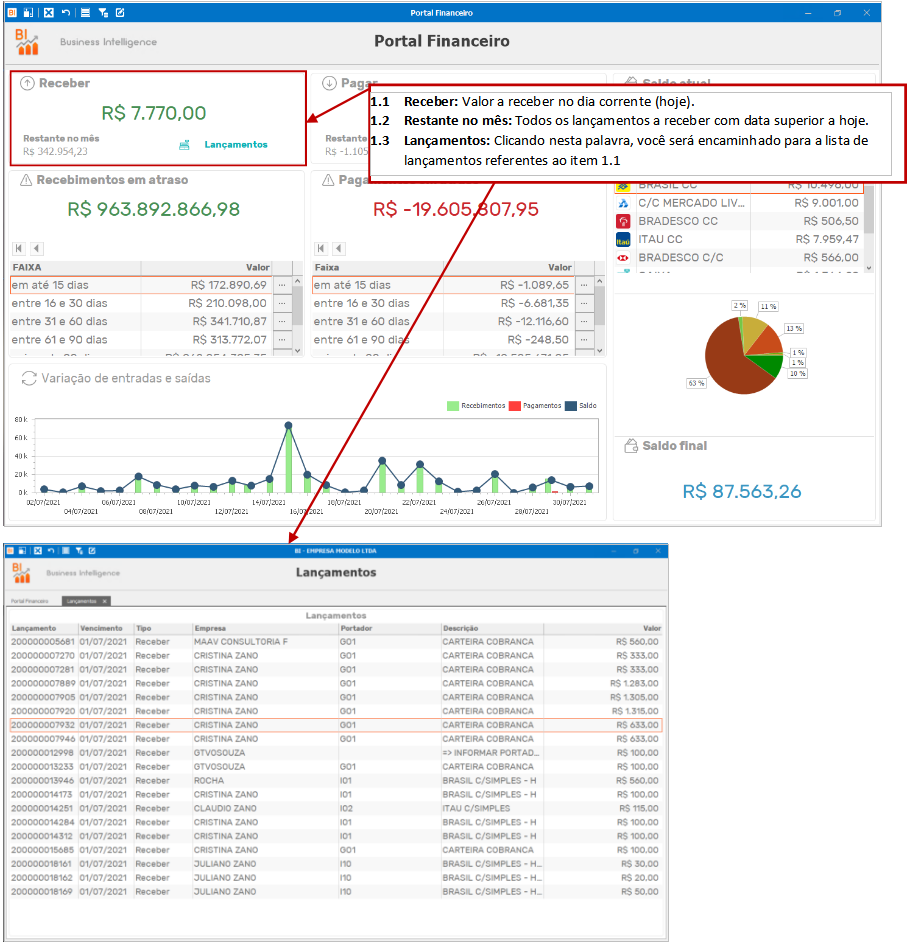
Task: Open details button for 'entre 31 e 60 dias' receivables
Action: tap(282, 321)
